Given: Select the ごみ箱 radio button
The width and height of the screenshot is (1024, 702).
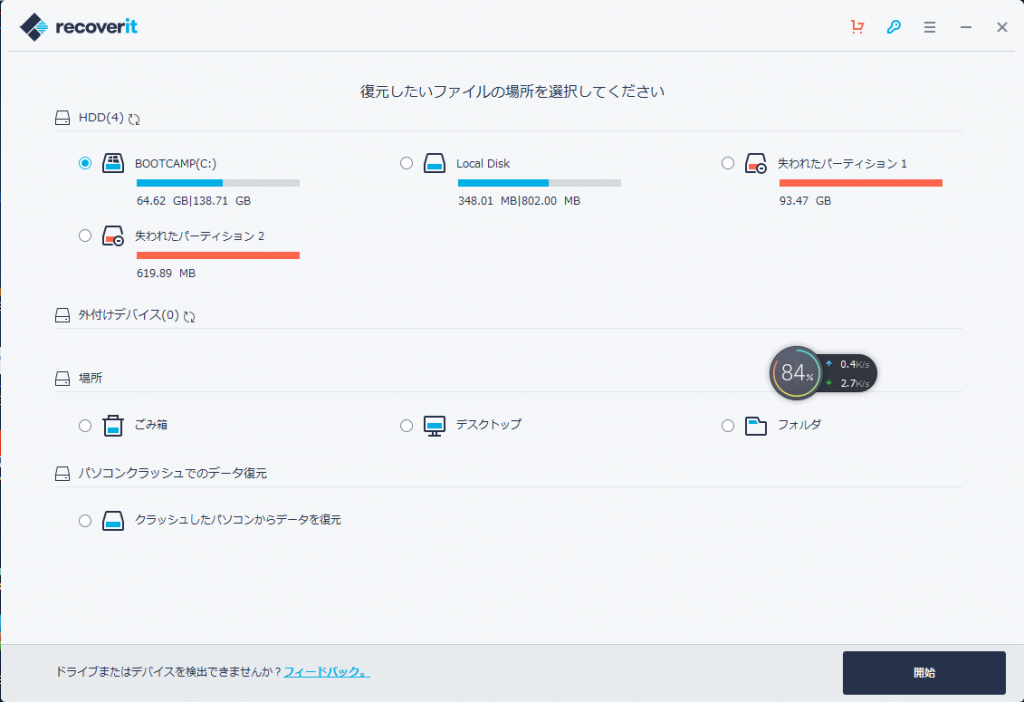Looking at the screenshot, I should [85, 426].
